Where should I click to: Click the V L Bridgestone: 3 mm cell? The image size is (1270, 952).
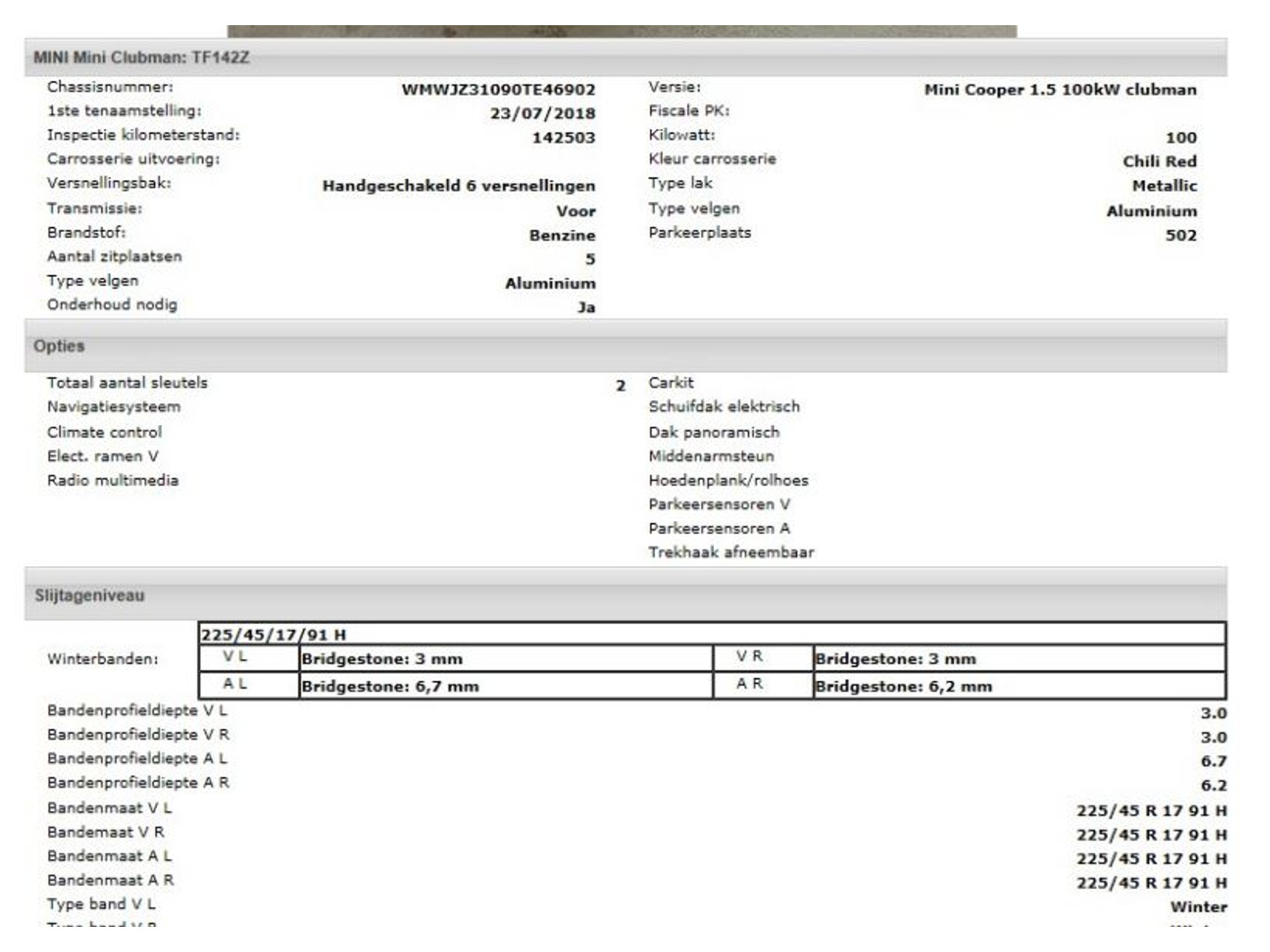(x=506, y=658)
